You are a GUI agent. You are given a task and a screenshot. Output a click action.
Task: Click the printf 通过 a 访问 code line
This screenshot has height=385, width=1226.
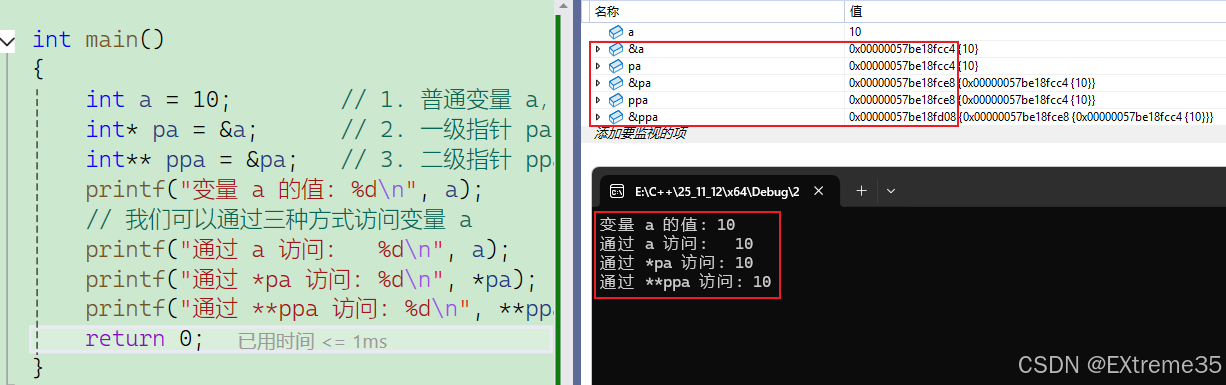click(x=298, y=249)
